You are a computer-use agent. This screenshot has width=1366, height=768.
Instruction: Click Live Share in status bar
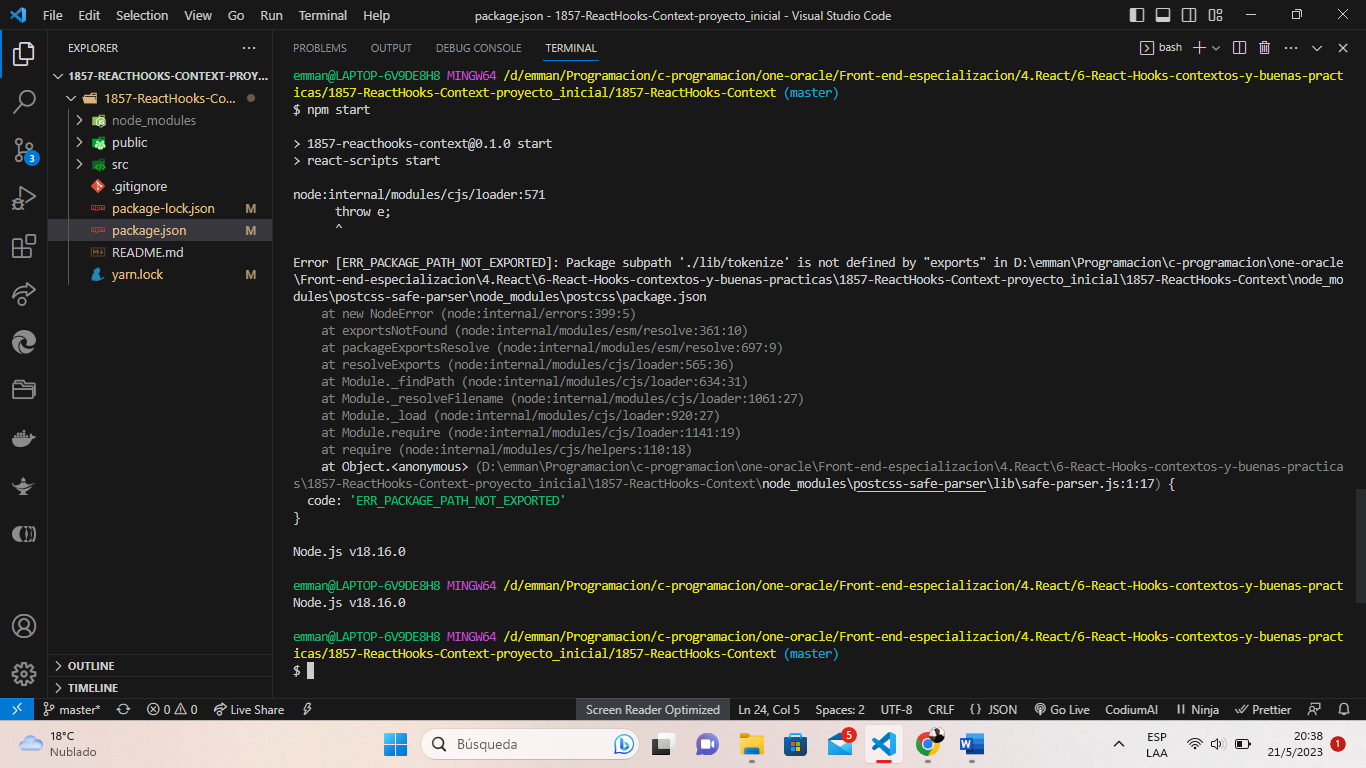(249, 709)
